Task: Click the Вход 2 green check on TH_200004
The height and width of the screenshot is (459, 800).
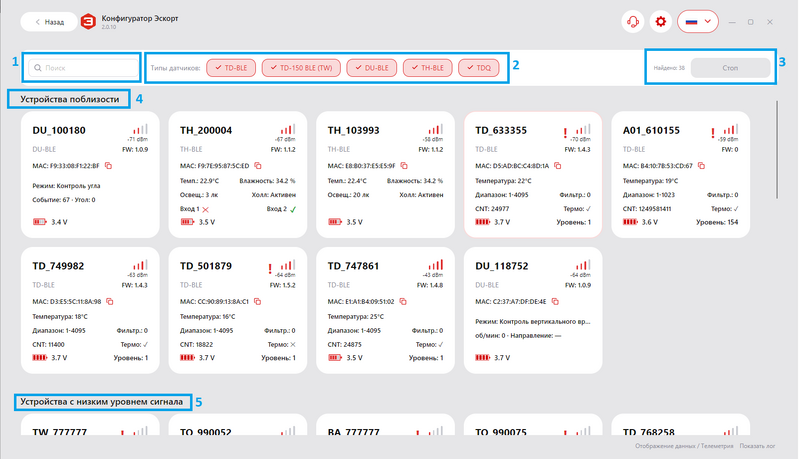Action: [x=293, y=209]
